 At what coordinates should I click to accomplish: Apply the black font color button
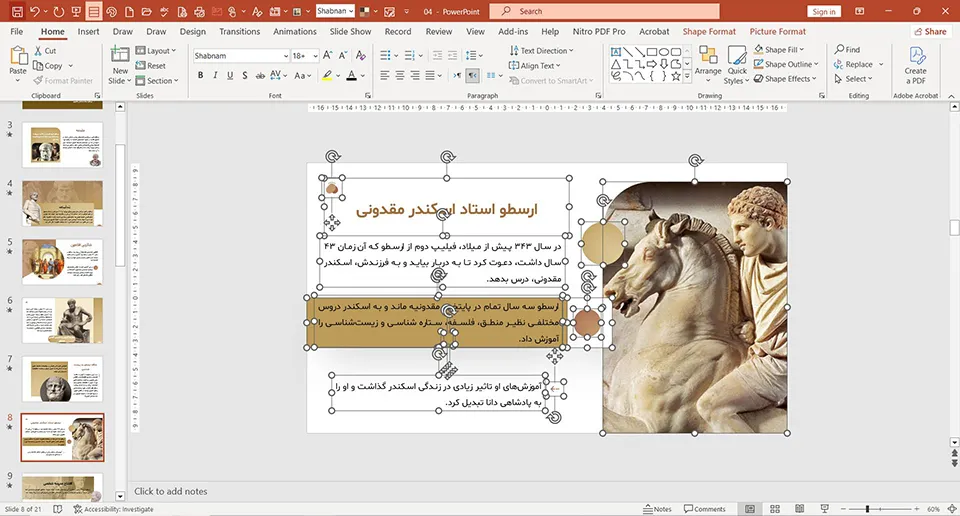coord(351,75)
